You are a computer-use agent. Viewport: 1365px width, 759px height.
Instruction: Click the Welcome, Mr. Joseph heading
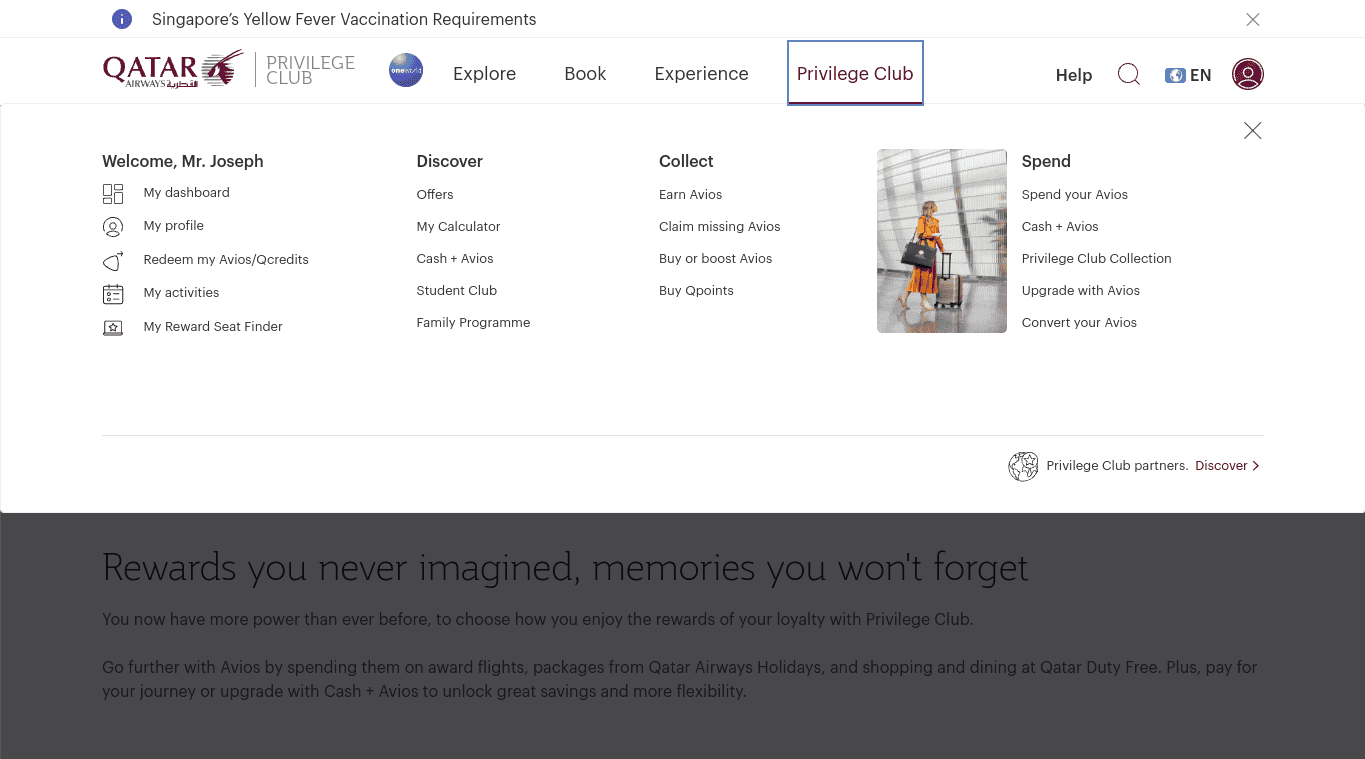coord(183,161)
